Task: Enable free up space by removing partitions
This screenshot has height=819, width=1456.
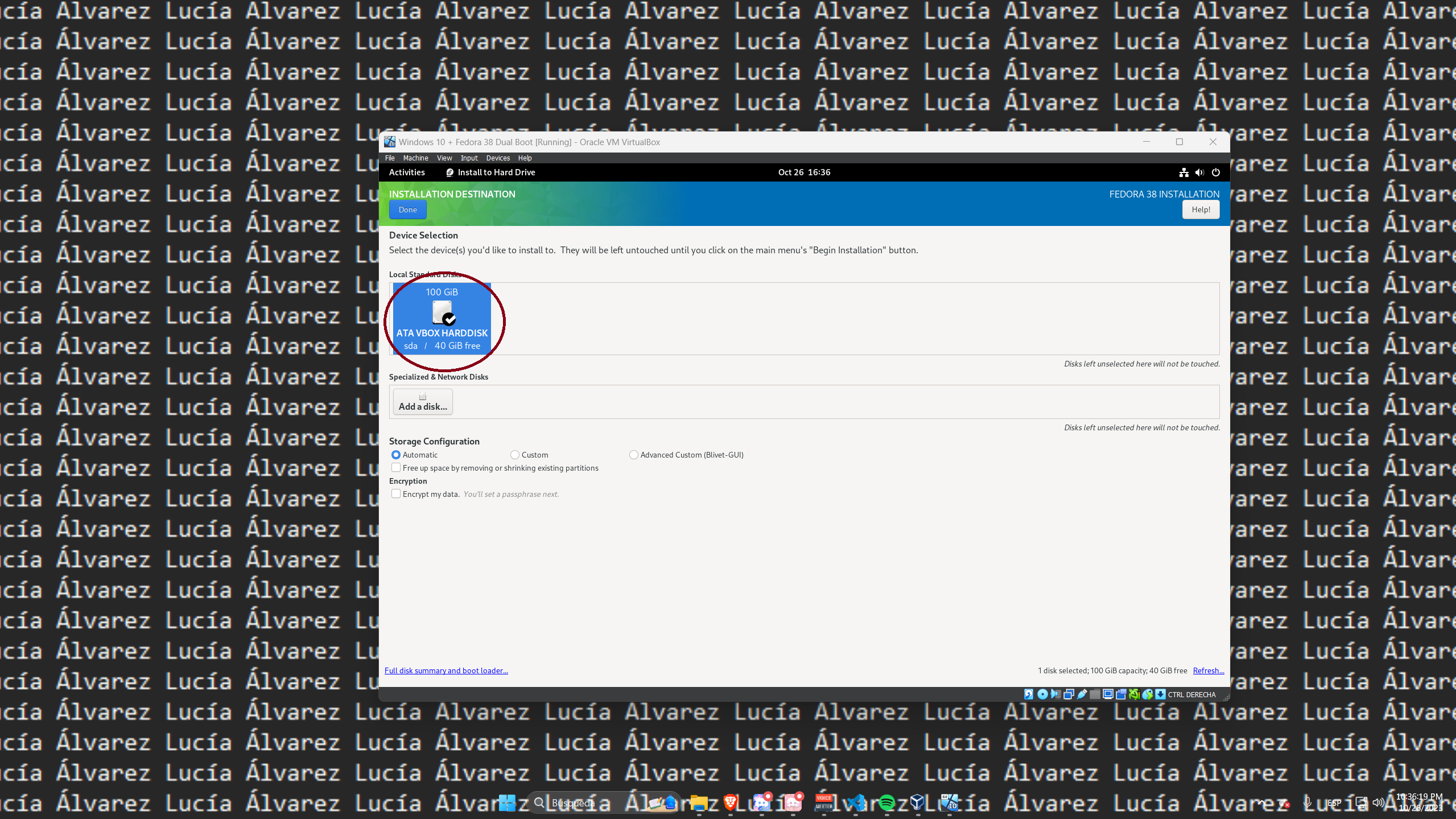Action: (396, 468)
